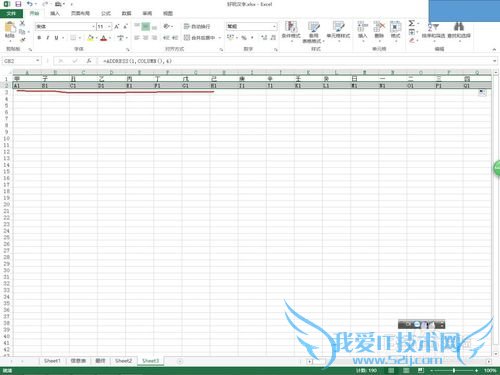This screenshot has width=500, height=375.
Task: Click the AutoSum sigma icon
Action: pos(412,23)
